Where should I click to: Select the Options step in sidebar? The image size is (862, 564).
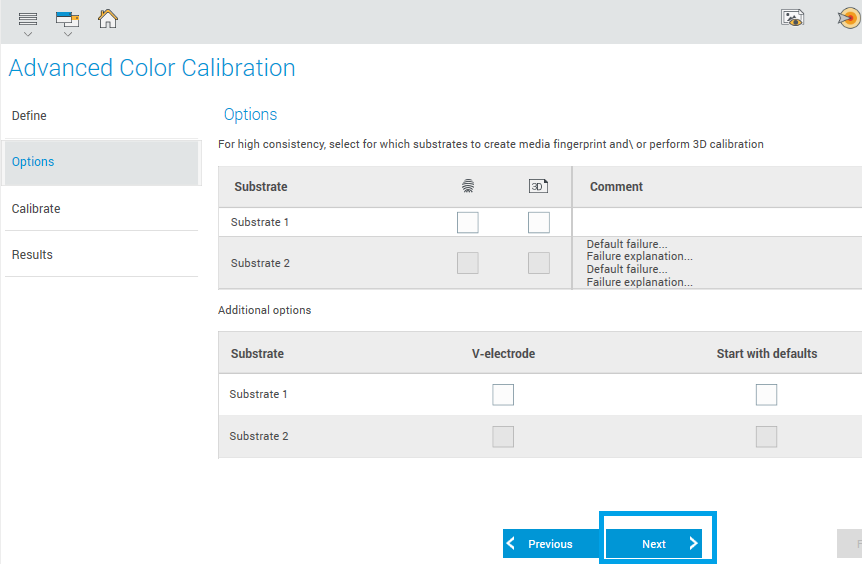(101, 162)
